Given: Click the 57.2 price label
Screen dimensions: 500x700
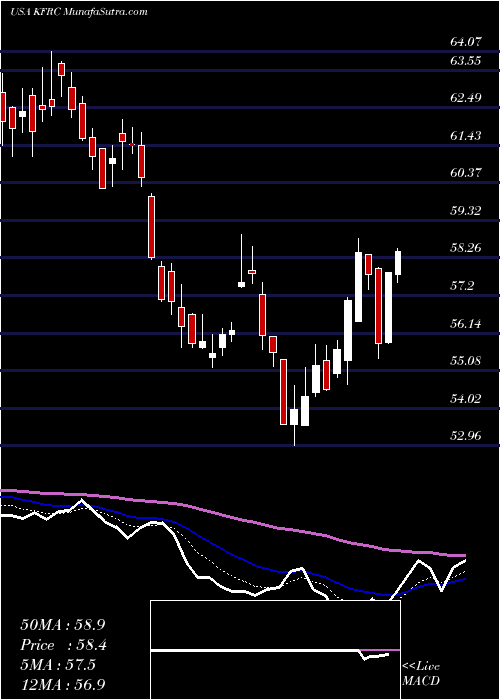Looking at the screenshot, I should [x=462, y=286].
